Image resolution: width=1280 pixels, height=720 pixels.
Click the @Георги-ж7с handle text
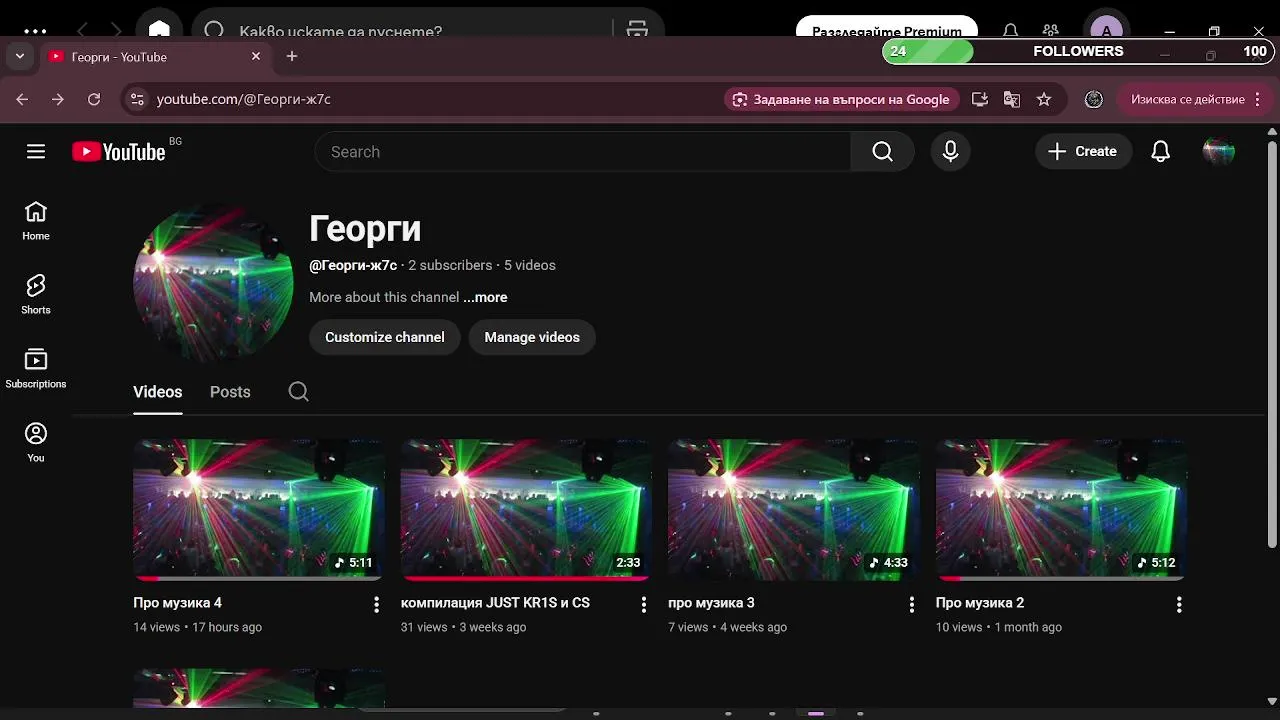click(353, 265)
